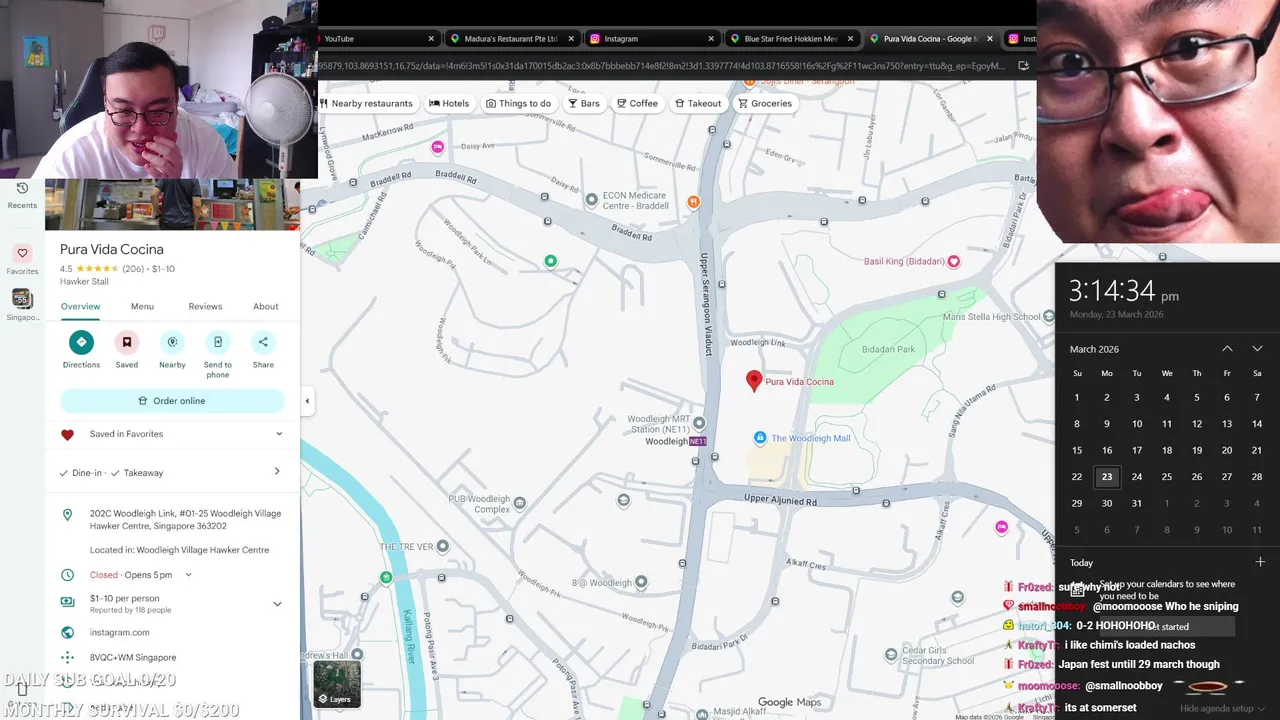Filter by Nearby restaurants chip
This screenshot has width=1280, height=720.
366,103
